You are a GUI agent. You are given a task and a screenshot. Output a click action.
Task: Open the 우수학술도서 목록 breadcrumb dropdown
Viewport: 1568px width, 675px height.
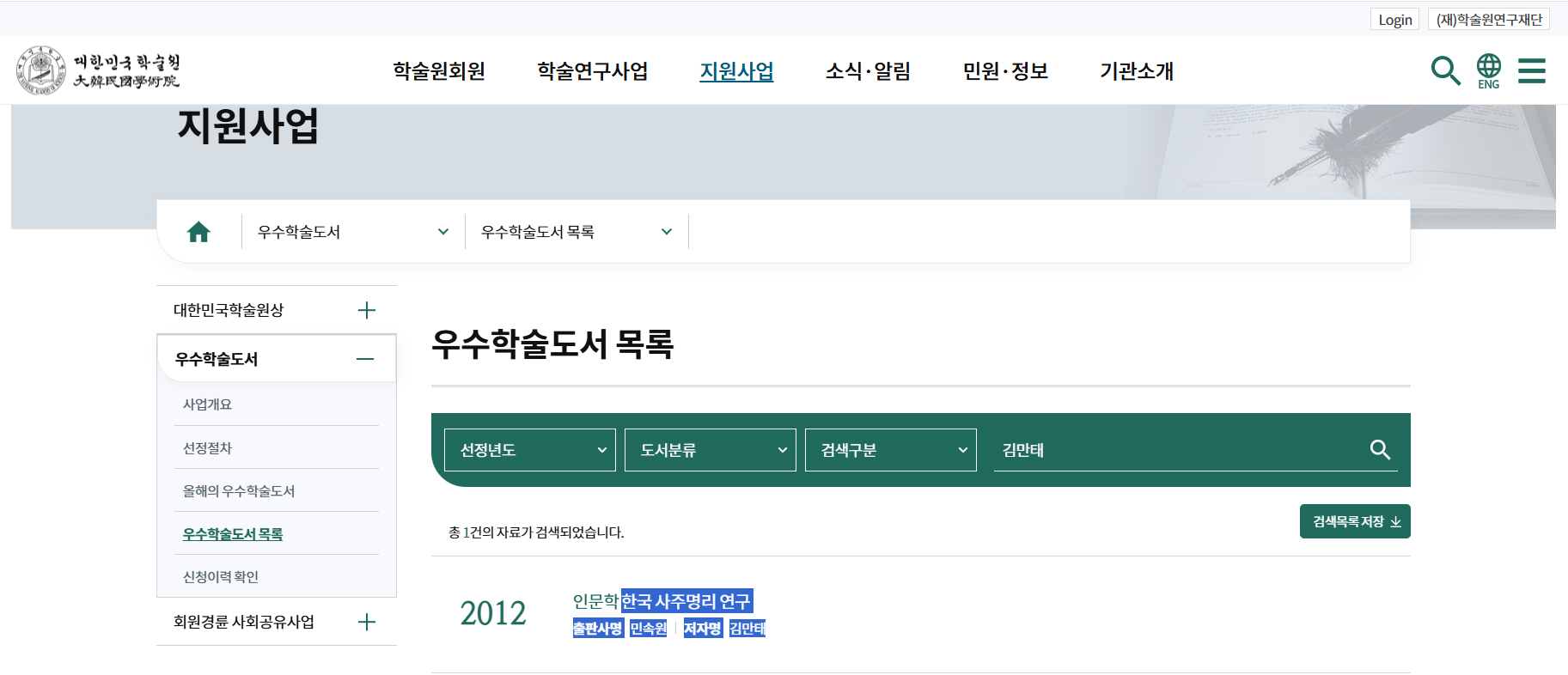(577, 232)
